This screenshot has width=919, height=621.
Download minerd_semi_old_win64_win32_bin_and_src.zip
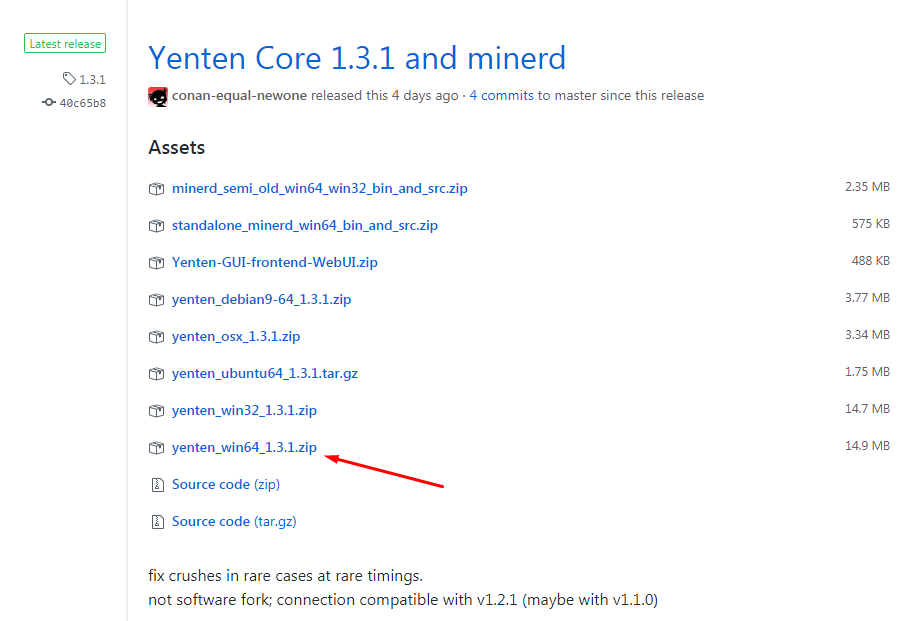pos(319,189)
